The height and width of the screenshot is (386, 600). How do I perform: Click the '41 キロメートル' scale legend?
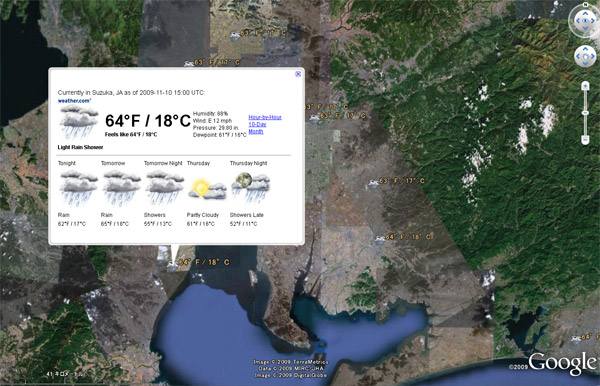(x=65, y=374)
